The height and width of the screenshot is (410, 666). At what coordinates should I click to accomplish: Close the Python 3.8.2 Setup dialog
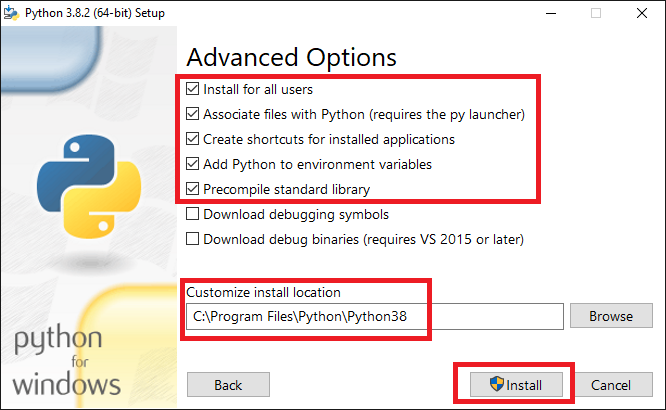(643, 13)
